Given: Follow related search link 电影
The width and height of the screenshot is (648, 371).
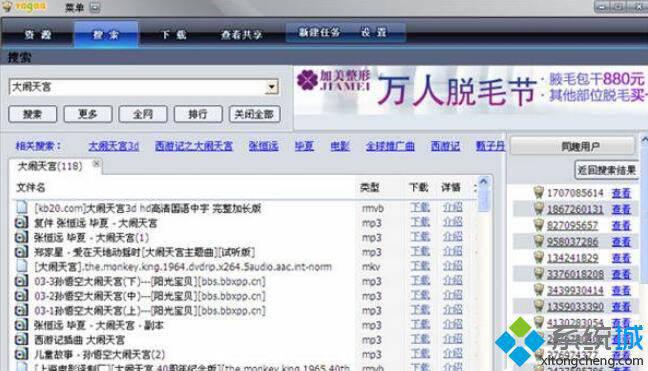Looking at the screenshot, I should (340, 146).
